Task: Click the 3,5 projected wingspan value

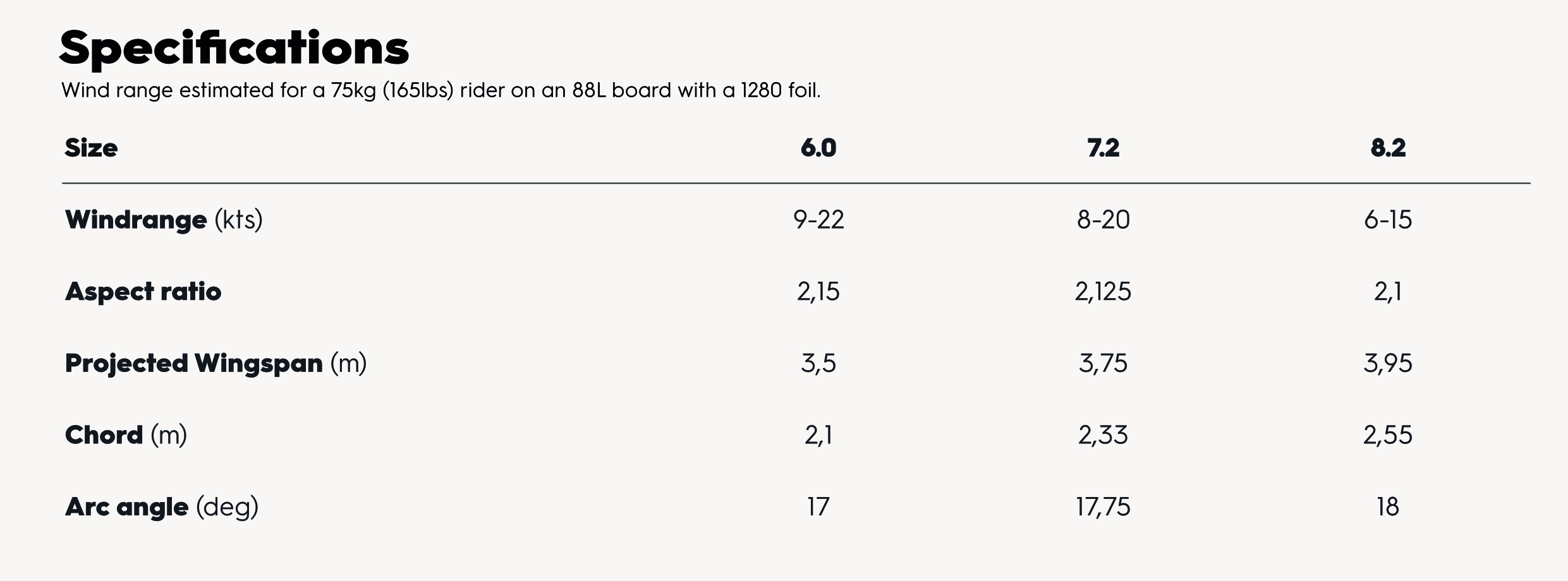Action: click(818, 364)
